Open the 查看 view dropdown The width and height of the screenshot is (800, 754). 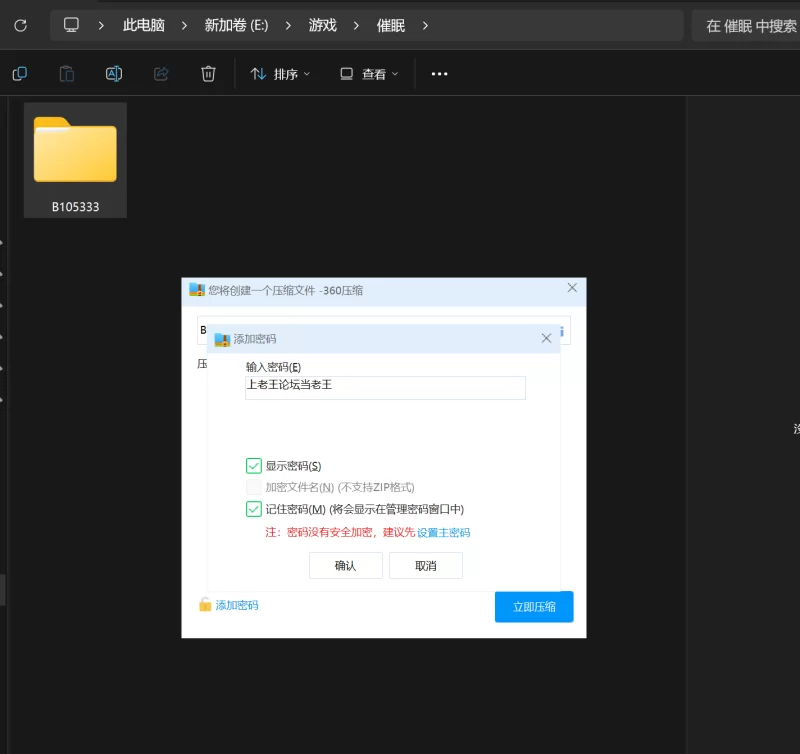tap(369, 74)
